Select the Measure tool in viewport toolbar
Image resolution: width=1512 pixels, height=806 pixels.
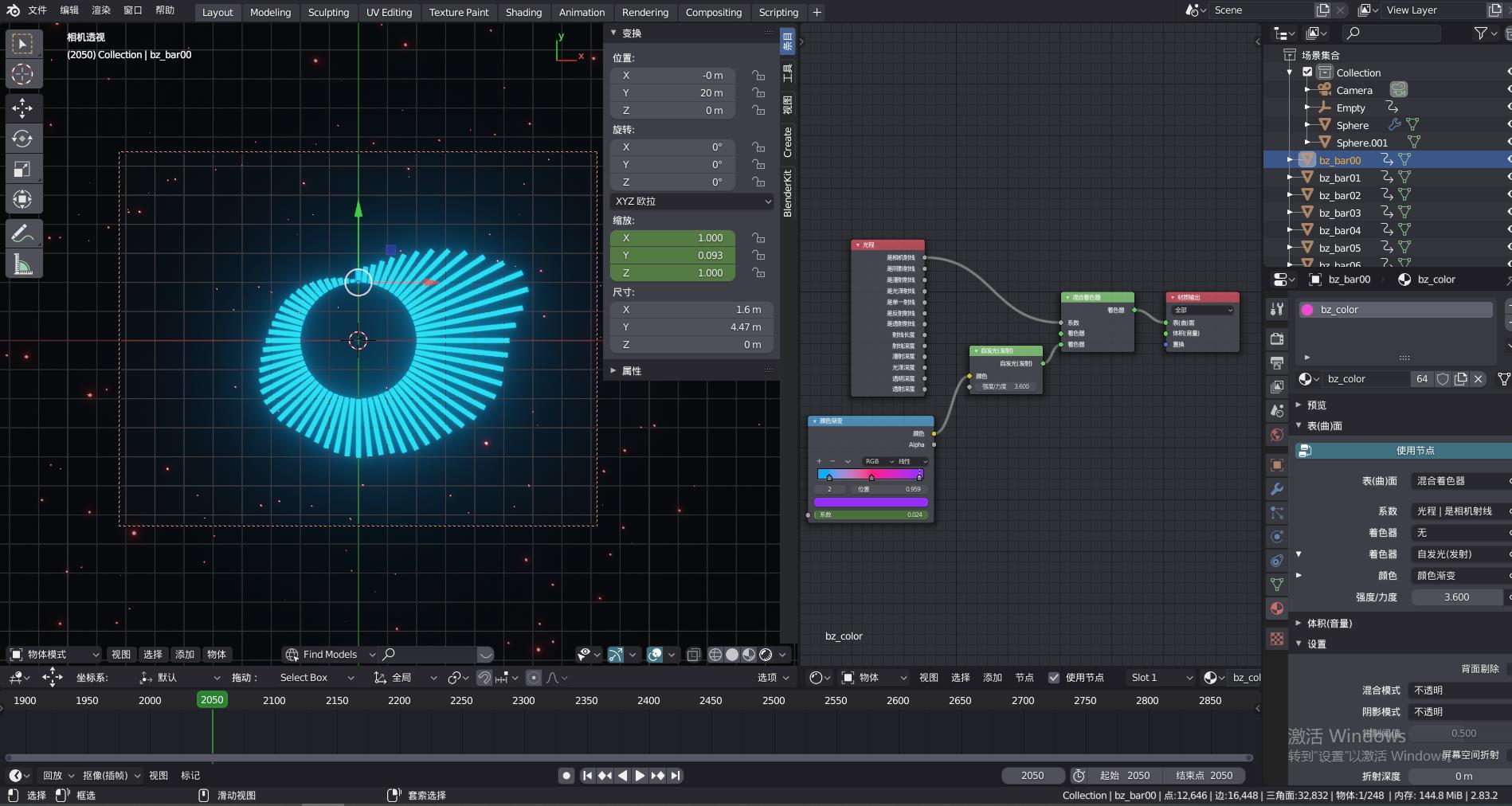click(24, 263)
